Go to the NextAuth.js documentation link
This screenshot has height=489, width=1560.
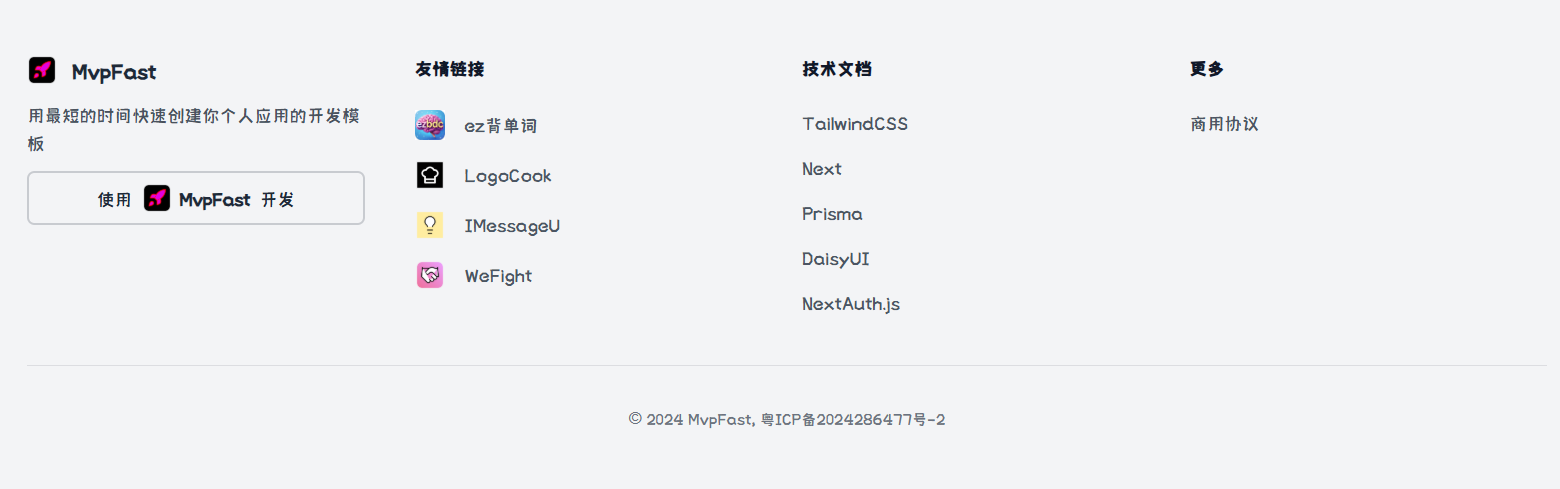point(851,304)
